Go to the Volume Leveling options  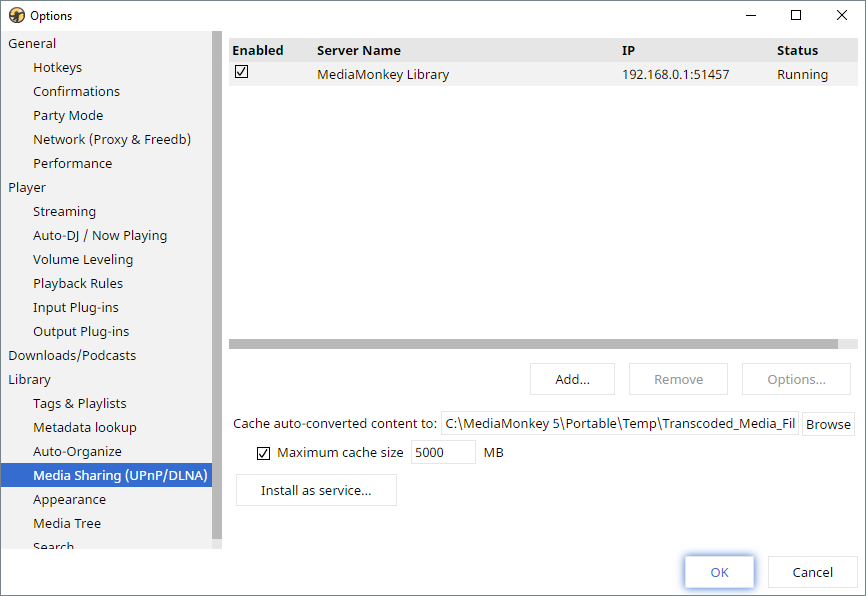83,259
